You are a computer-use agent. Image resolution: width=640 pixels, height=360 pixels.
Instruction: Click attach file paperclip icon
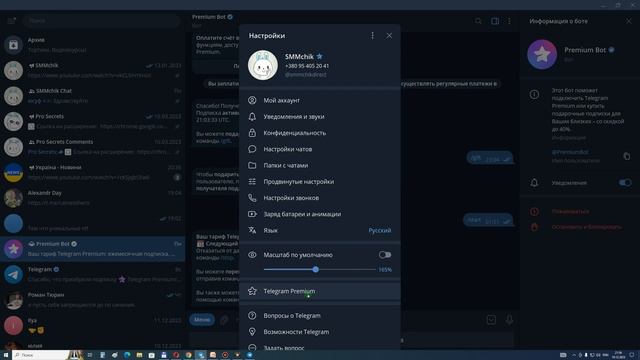(224, 320)
